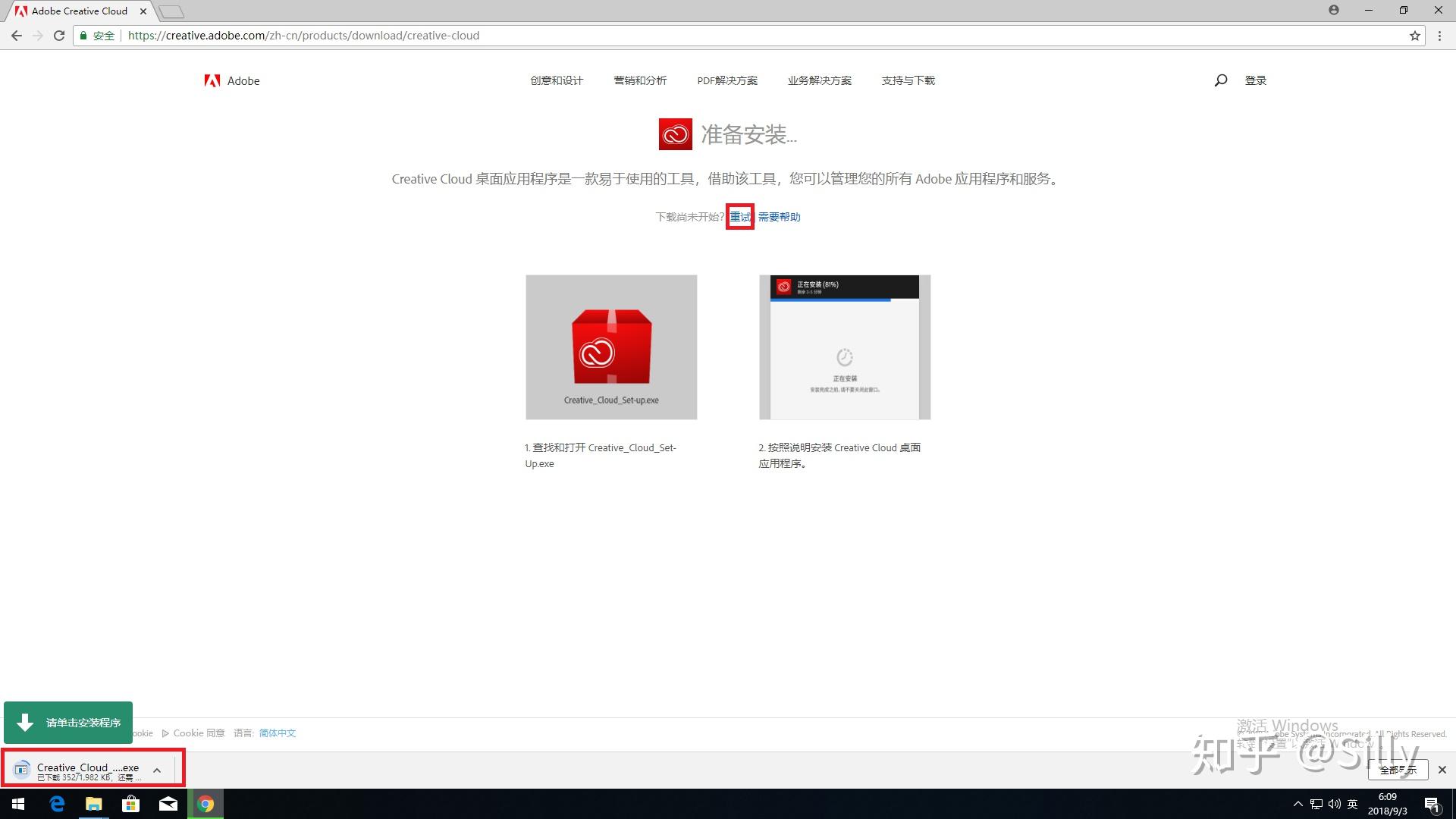Open a new browser tab
The height and width of the screenshot is (819, 1456).
pyautogui.click(x=171, y=11)
